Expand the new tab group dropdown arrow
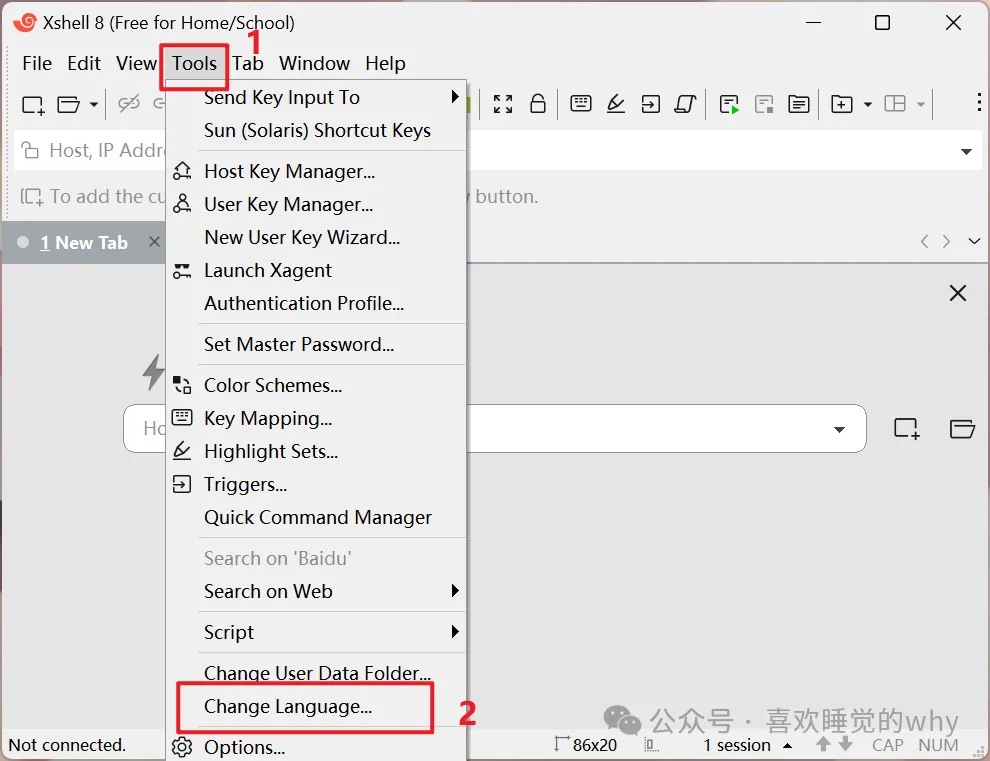Viewport: 990px width, 761px height. 868,104
